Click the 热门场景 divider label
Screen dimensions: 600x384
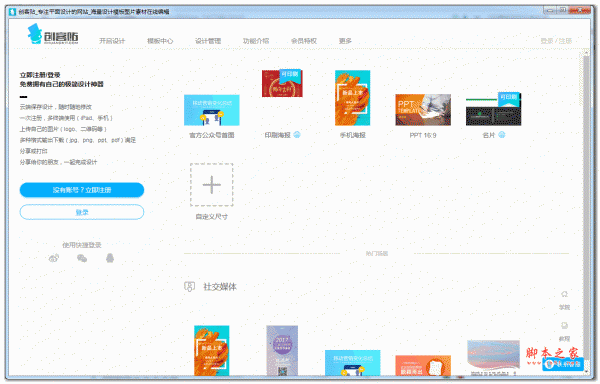pos(377,254)
